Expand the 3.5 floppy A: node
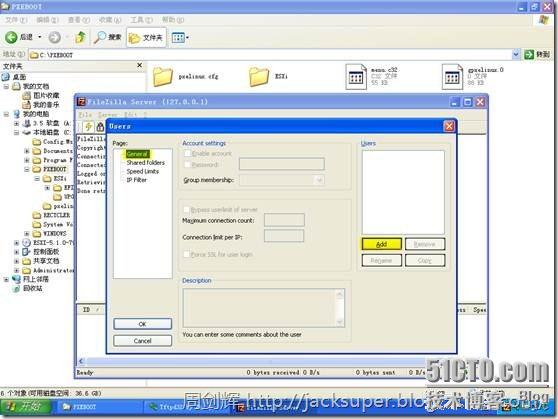 16,123
